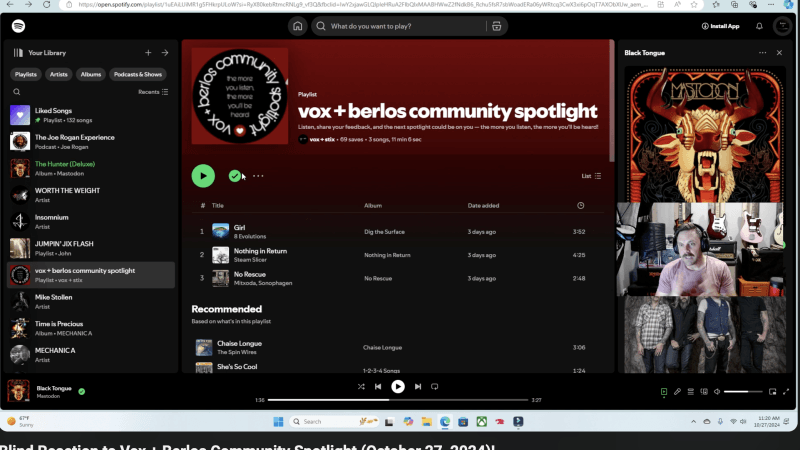This screenshot has width=800, height=450.
Task: Toggle the Now Playing view icon
Action: point(664,392)
